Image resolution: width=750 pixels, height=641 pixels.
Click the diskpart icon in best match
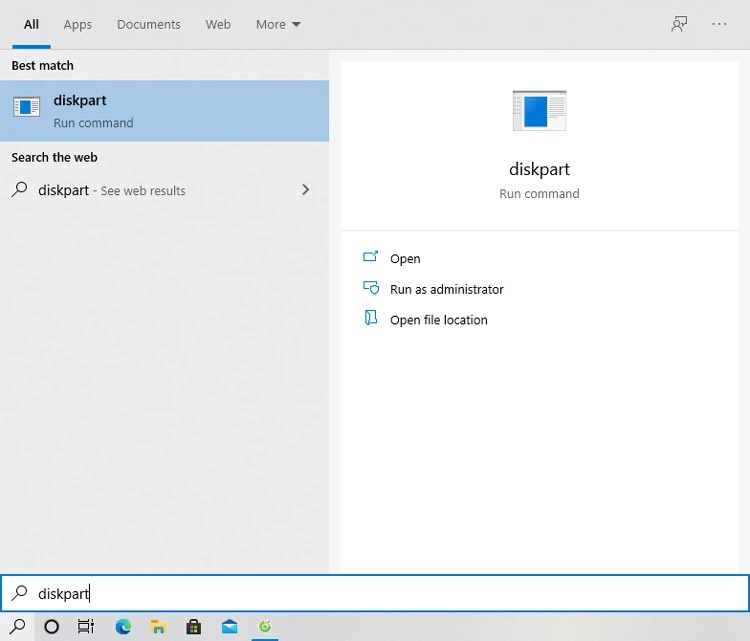pos(26,107)
